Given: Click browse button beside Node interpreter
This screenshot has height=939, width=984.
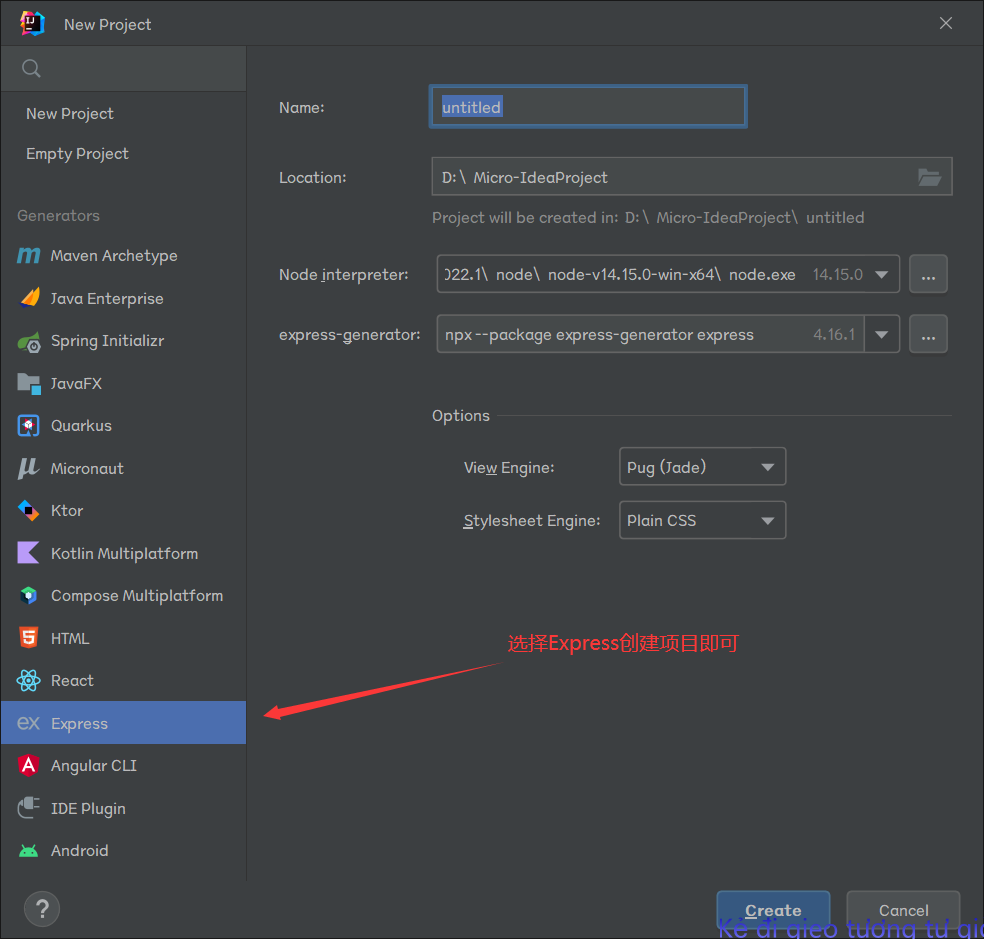Looking at the screenshot, I should click(928, 274).
